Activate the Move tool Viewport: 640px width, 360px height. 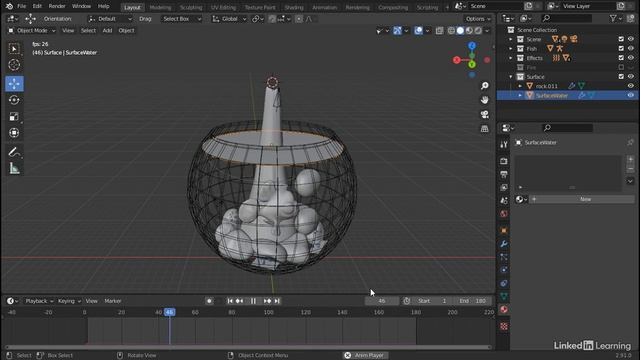pos(14,84)
